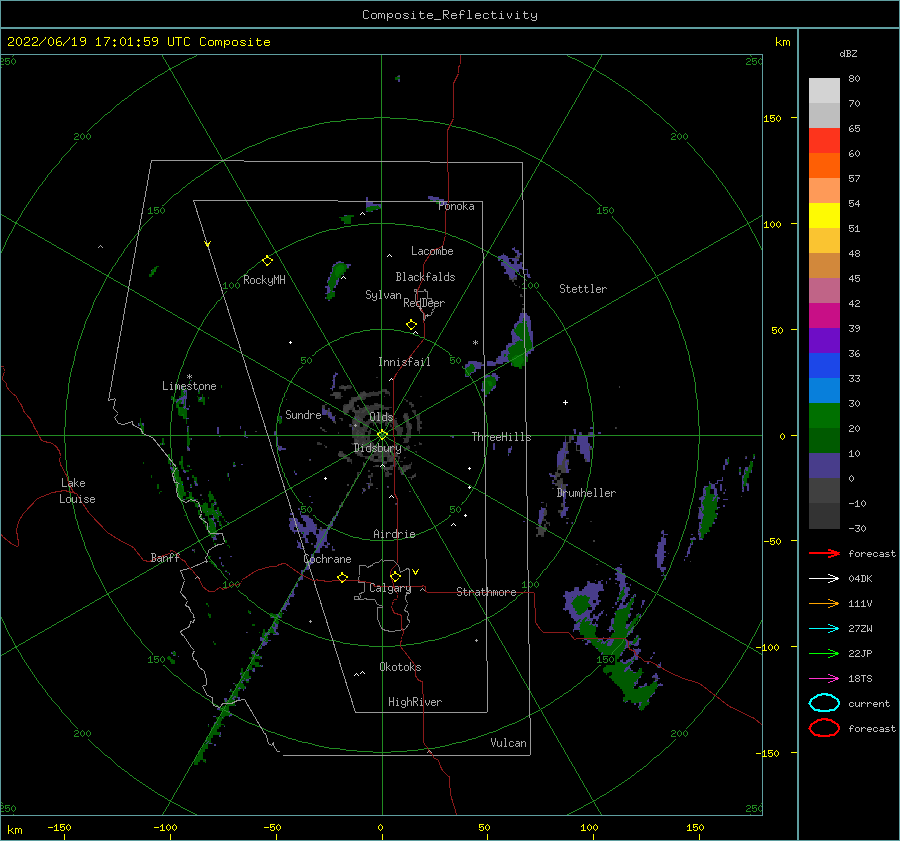Click the RockyMH label
Screen dimensions: 900x841
(x=264, y=280)
